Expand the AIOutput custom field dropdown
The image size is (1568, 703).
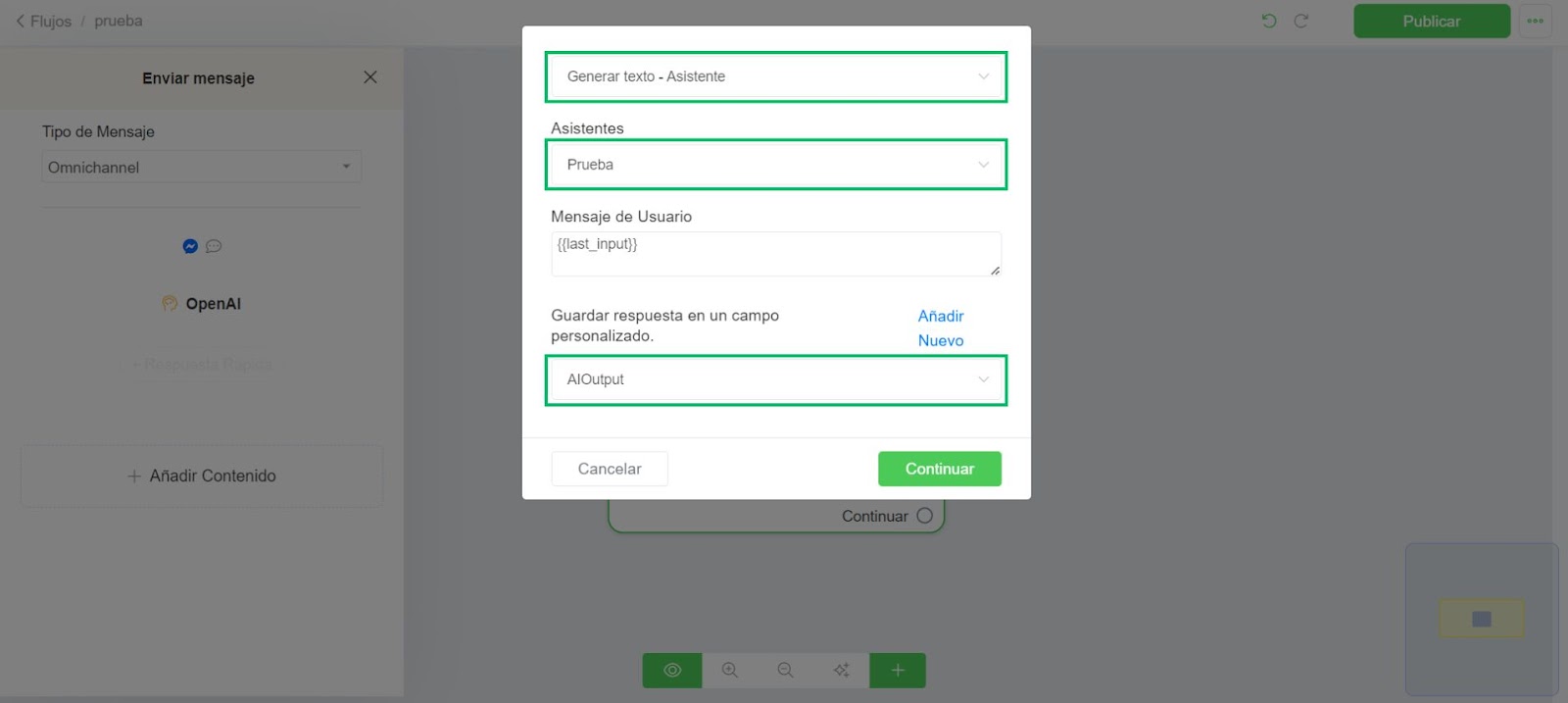point(776,379)
